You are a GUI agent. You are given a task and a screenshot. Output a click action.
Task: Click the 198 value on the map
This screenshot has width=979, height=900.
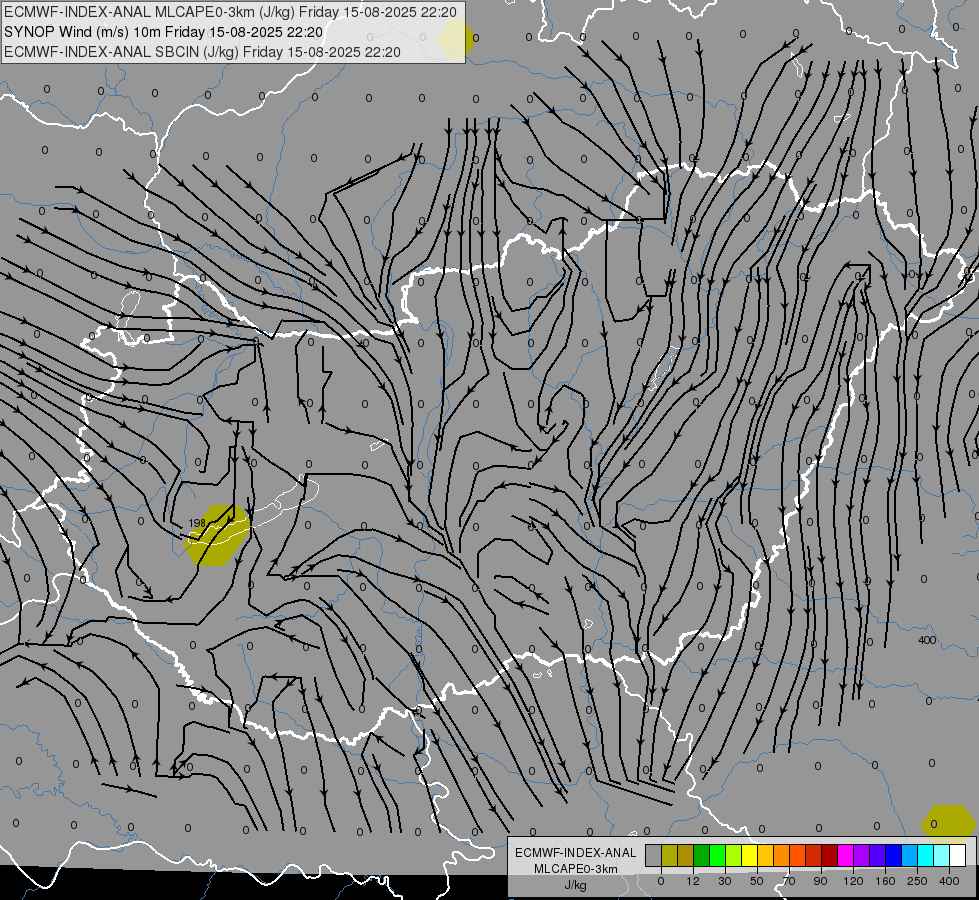[x=197, y=523]
